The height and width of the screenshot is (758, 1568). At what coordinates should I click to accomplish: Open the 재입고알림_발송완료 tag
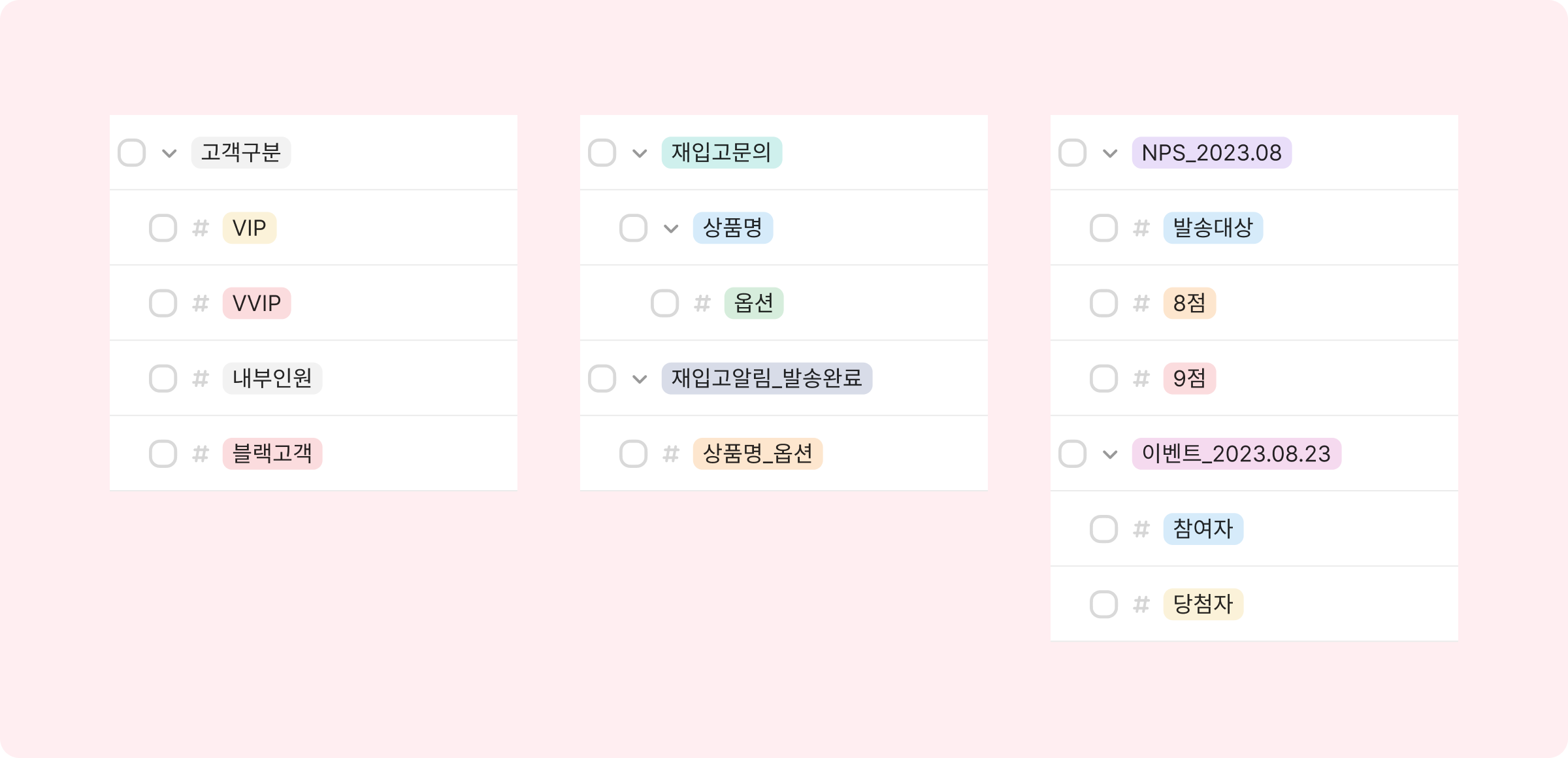pos(766,378)
